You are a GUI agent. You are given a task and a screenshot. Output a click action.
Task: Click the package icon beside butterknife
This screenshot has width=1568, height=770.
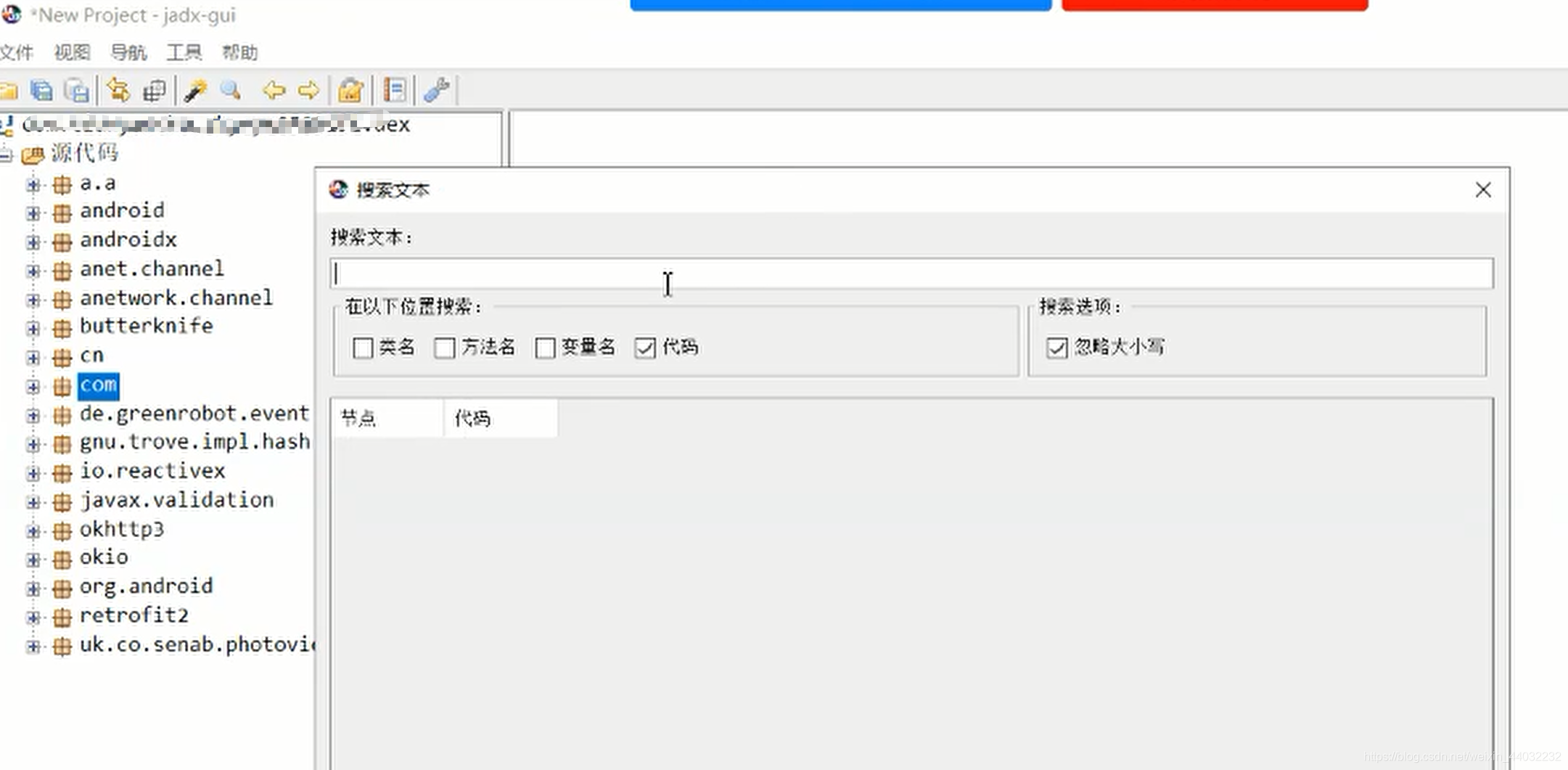tap(62, 328)
